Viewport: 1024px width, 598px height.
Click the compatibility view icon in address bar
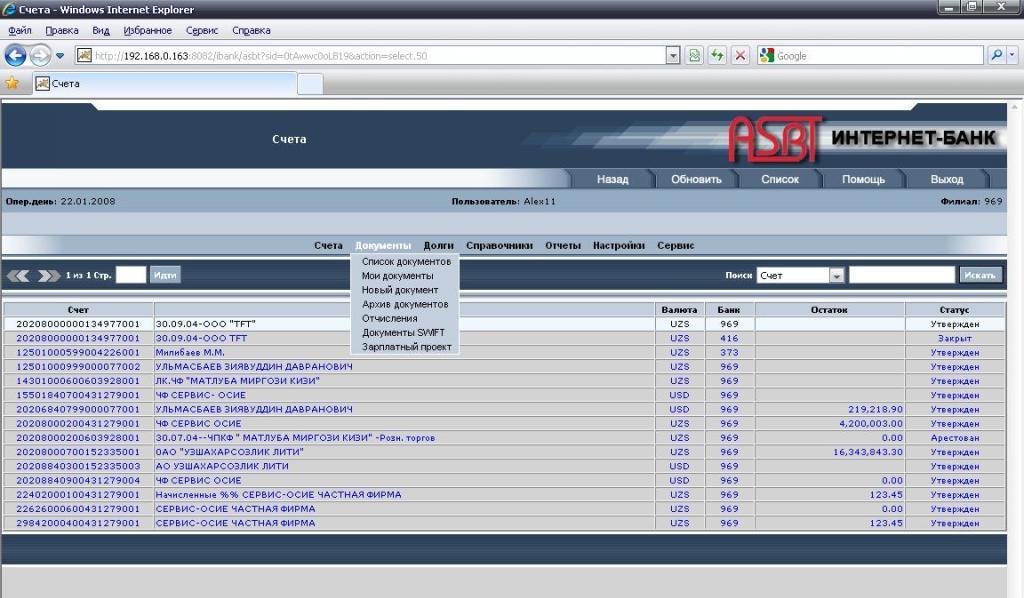tap(694, 56)
